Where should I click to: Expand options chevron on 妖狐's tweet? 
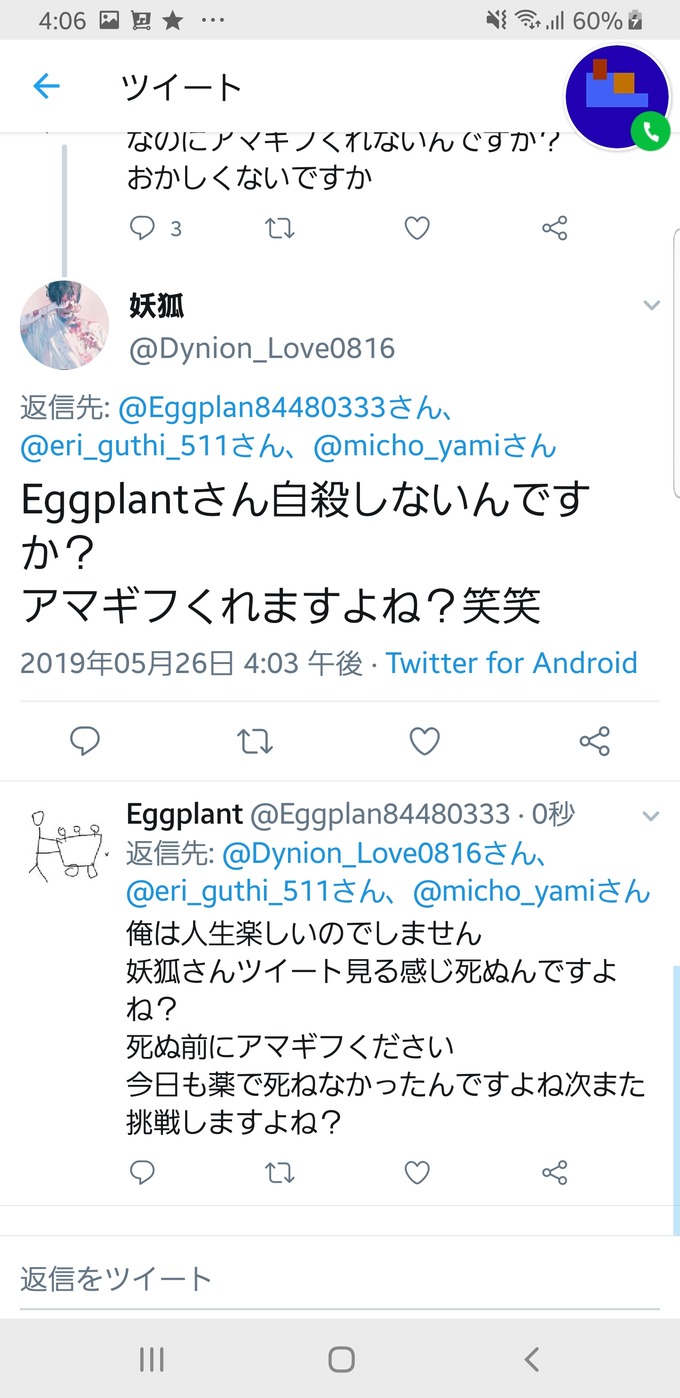(x=652, y=305)
